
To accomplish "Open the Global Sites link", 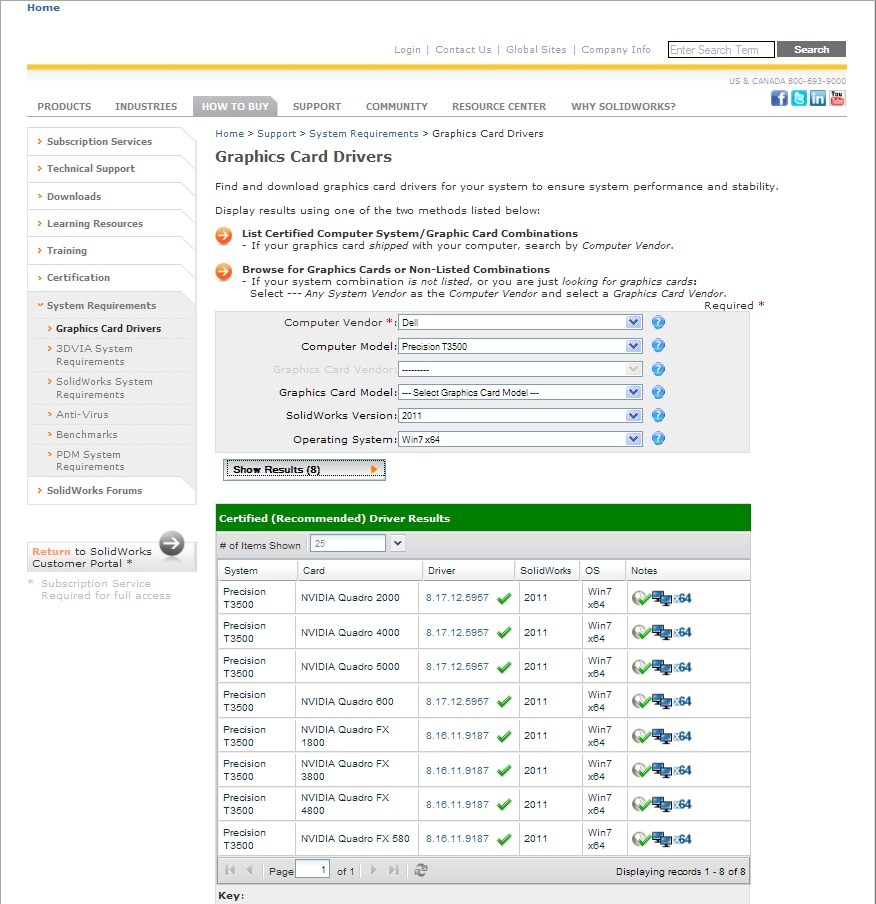I will point(536,50).
